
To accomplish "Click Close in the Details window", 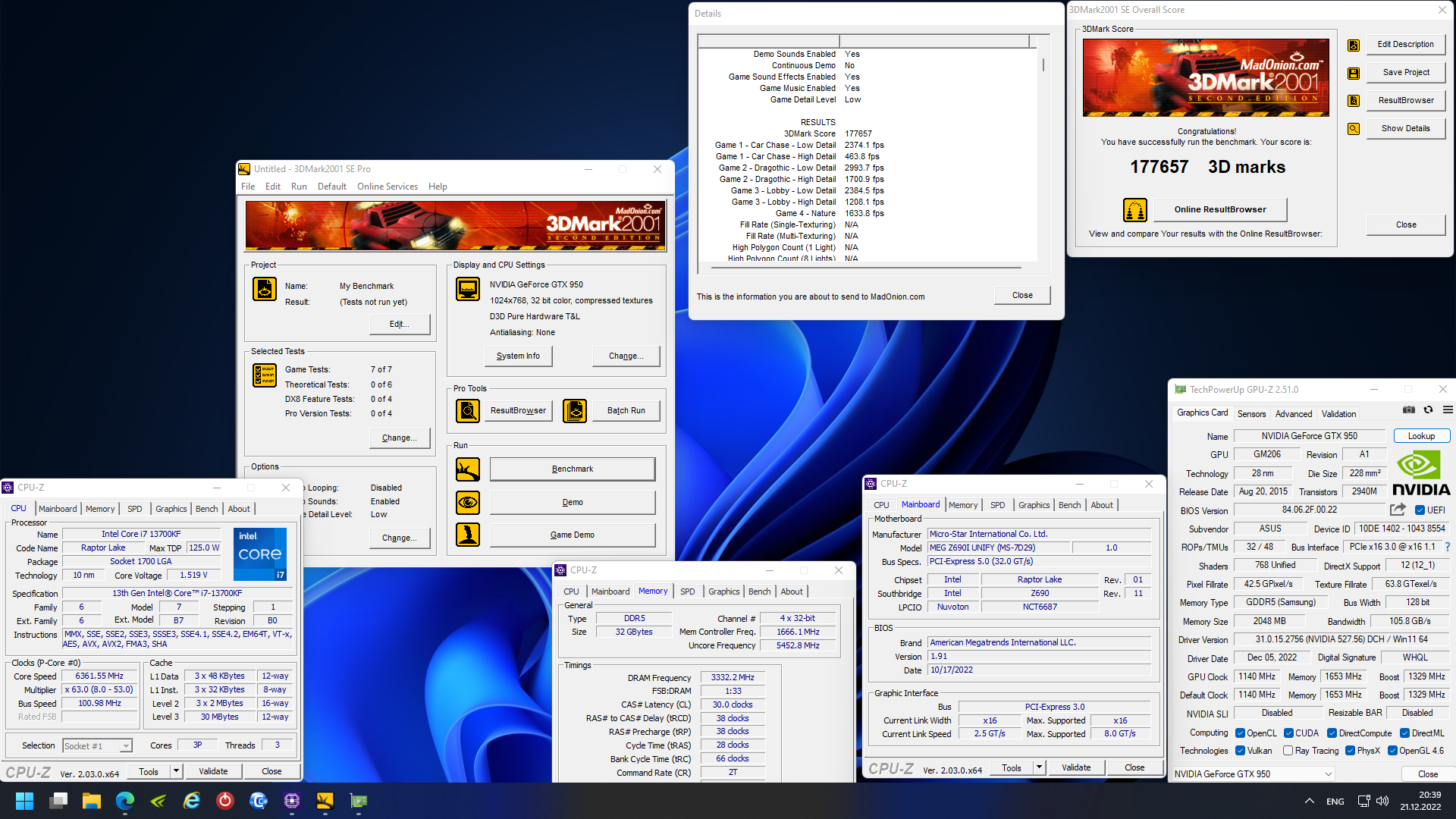I will (1022, 295).
